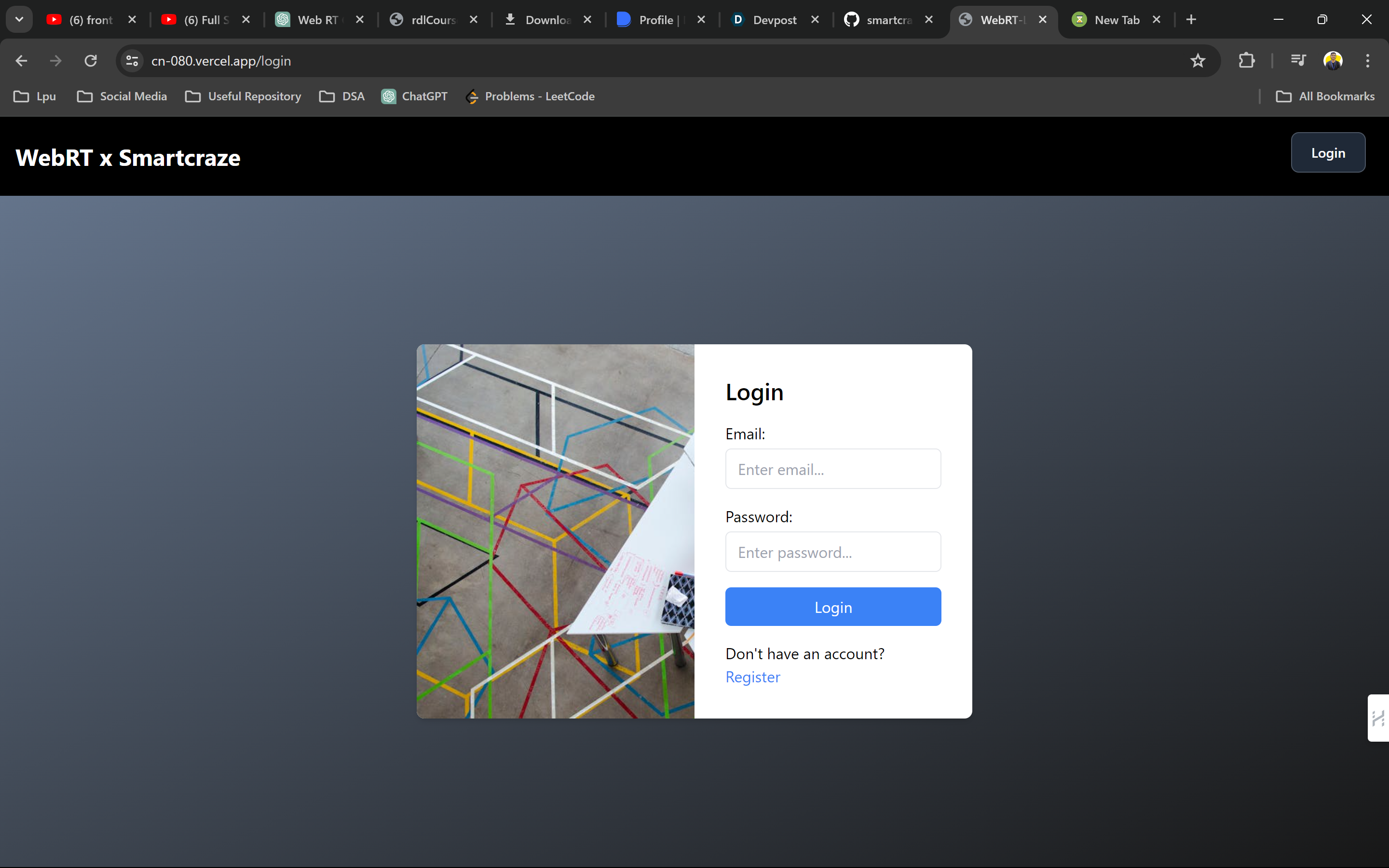Focus the Enter password input field

click(x=833, y=552)
